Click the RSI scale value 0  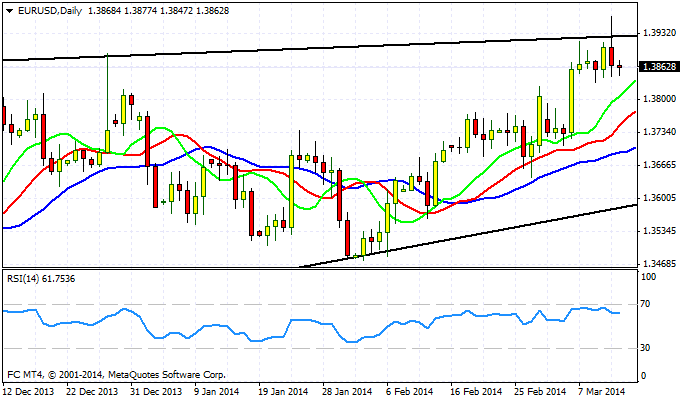[643, 376]
